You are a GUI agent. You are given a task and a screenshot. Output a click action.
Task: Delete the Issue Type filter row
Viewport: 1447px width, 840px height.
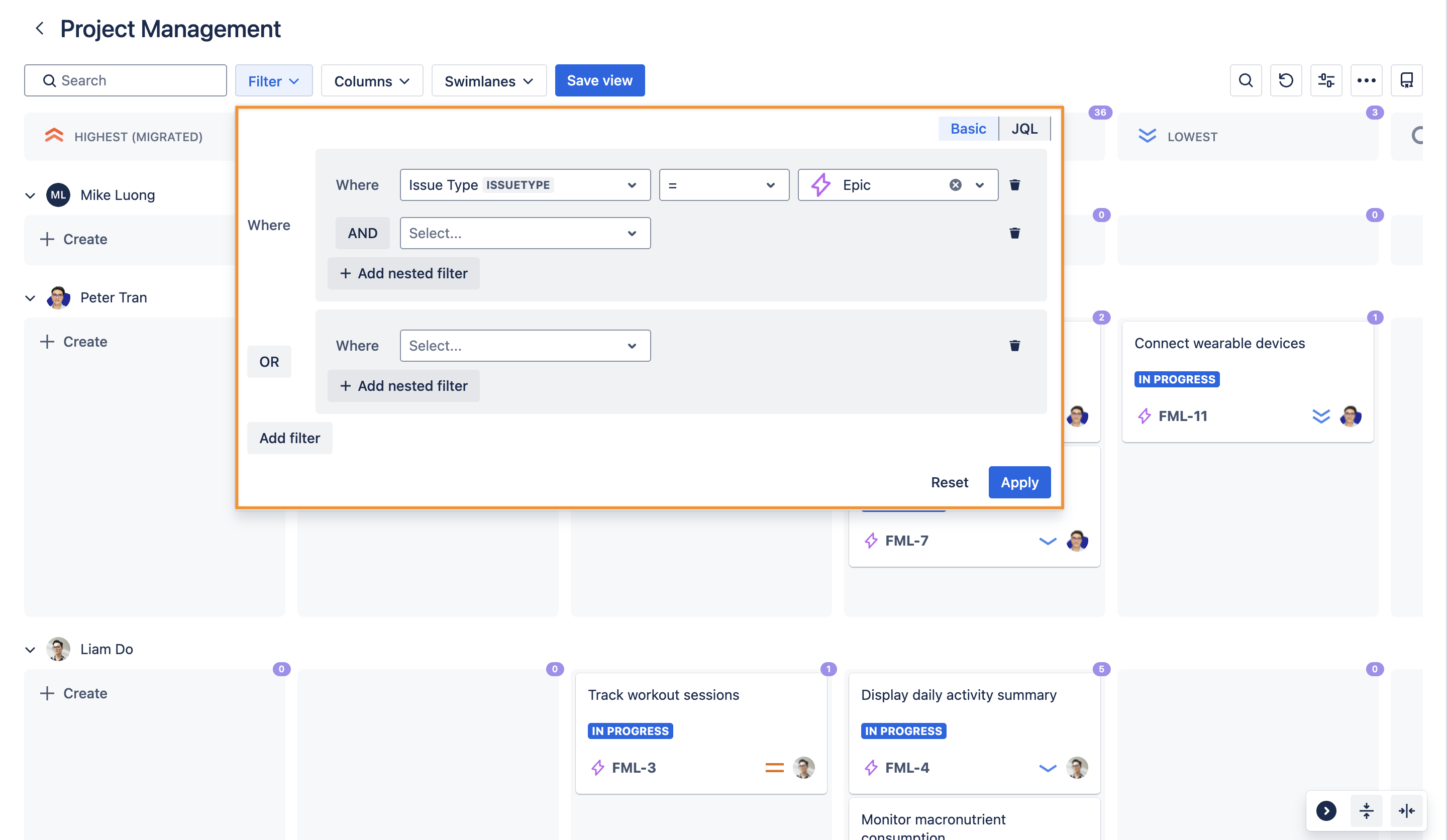pyautogui.click(x=1014, y=185)
